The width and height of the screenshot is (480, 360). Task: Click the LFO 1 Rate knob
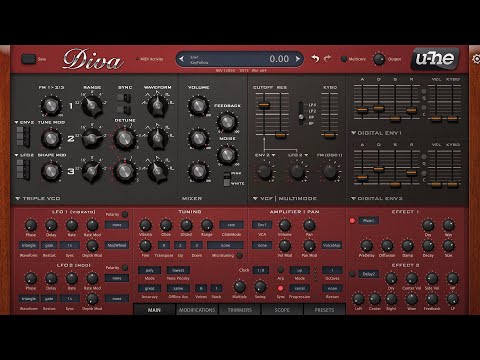72,225
